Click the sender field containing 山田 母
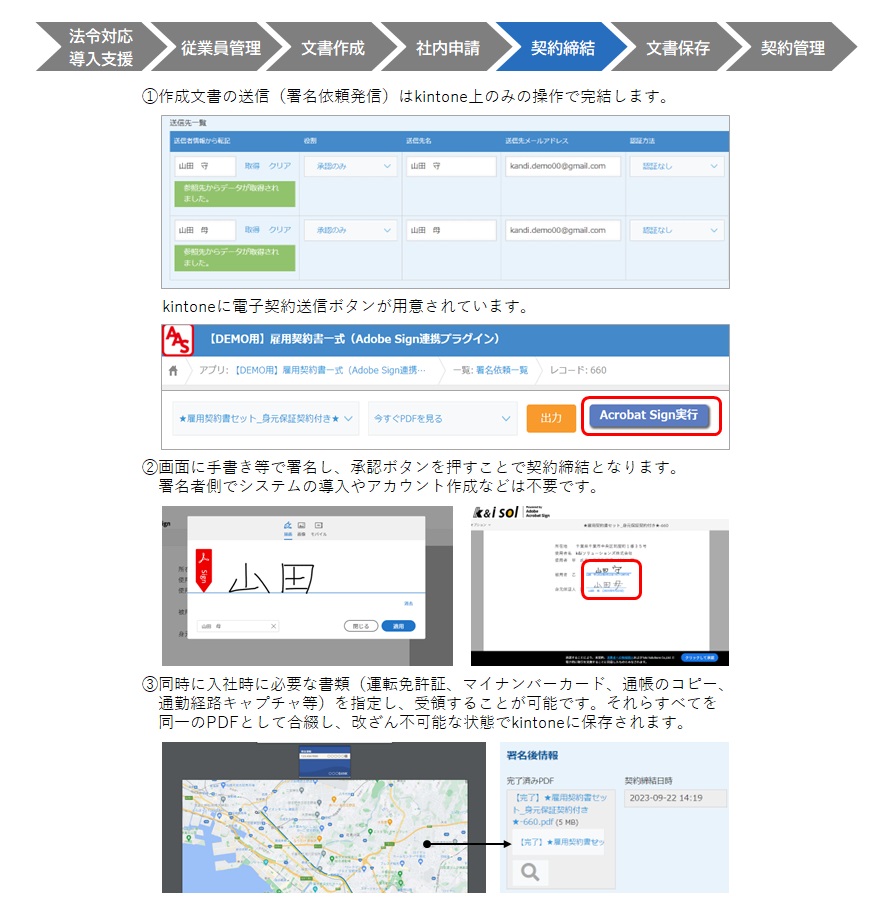 [205, 230]
